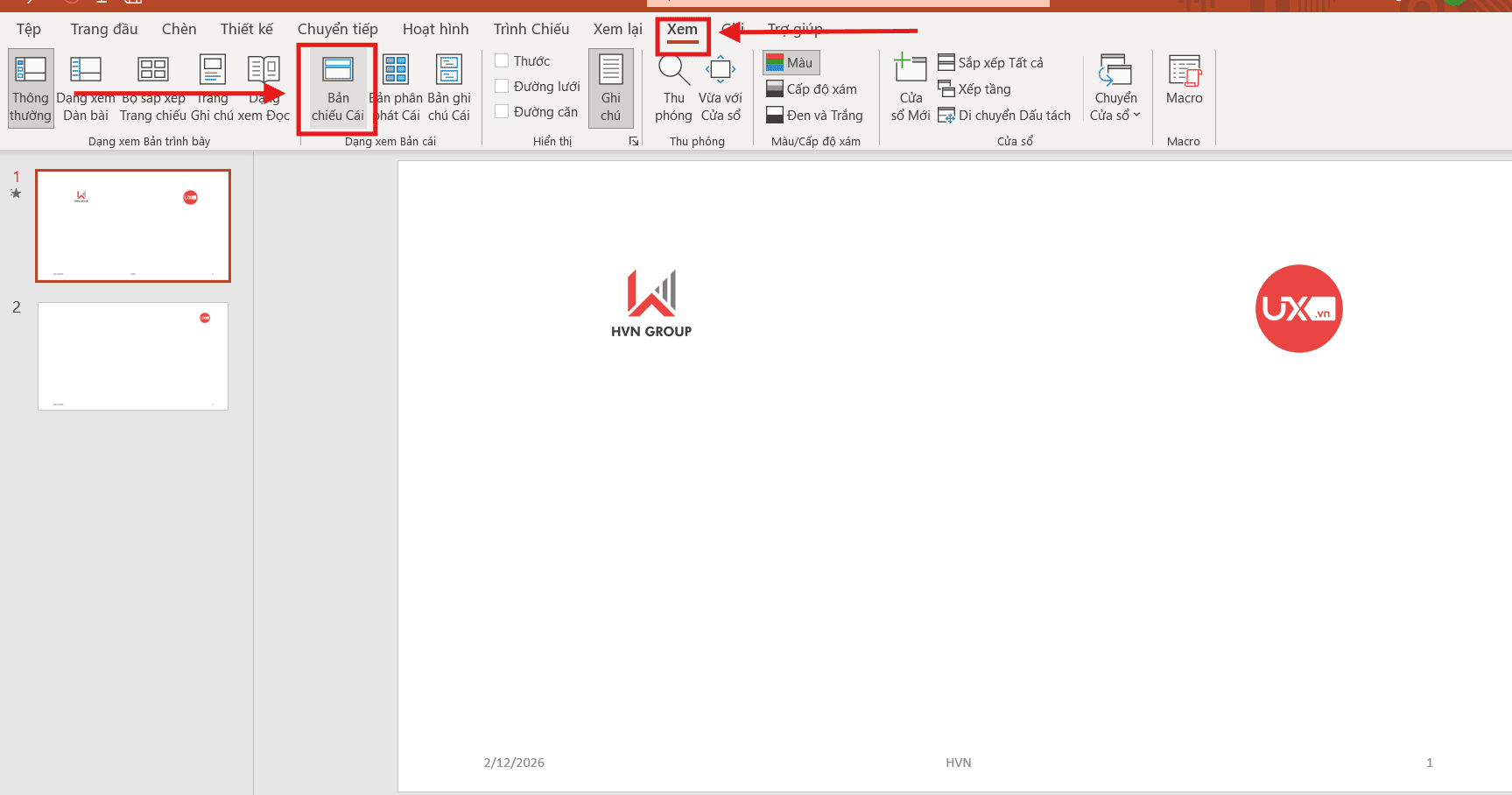Viewport: 1512px width, 795px height.
Task: Open the Chuyển tiếp ribbon tab
Action: click(x=338, y=29)
